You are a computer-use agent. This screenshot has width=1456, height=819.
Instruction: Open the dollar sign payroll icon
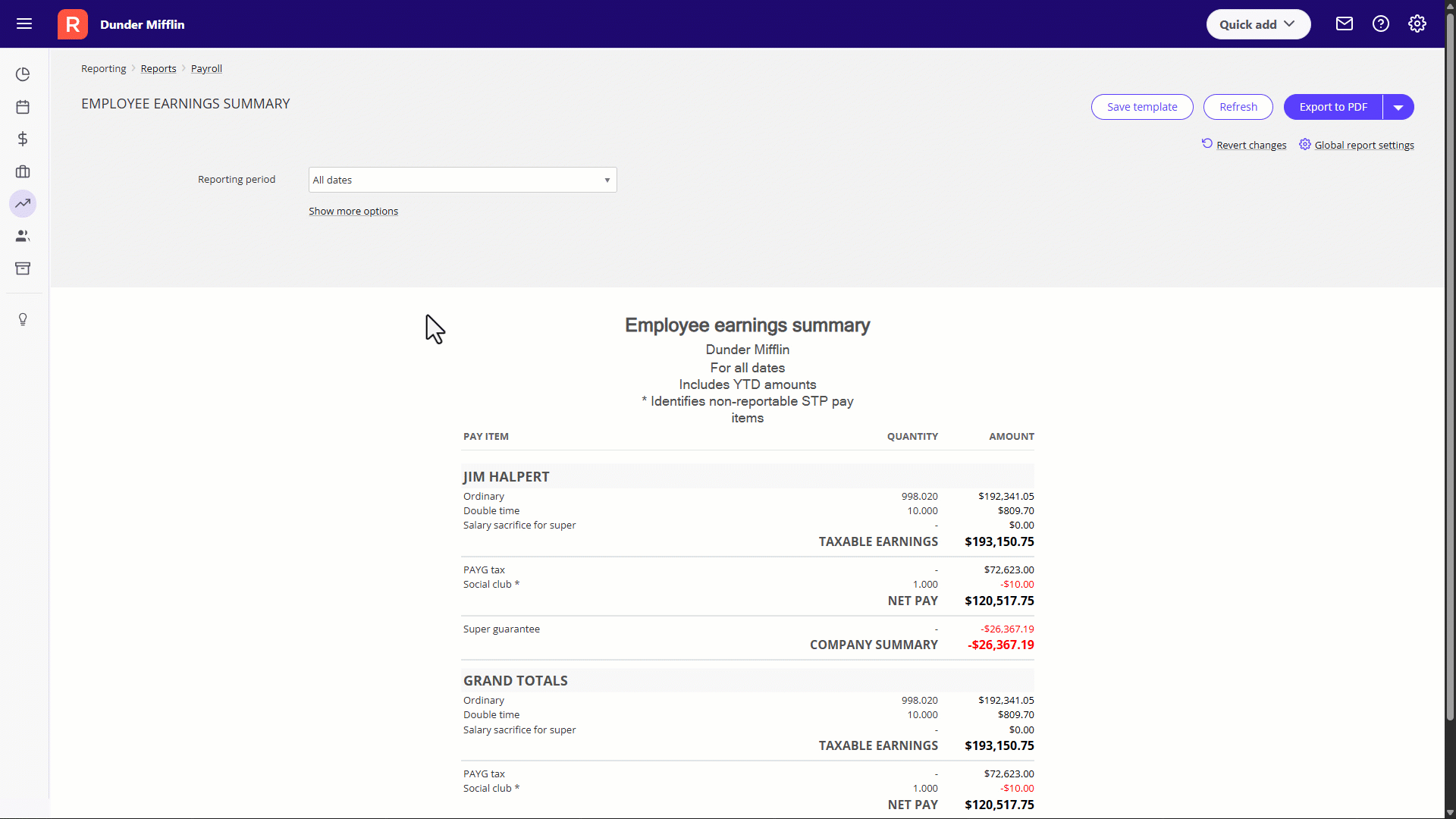click(23, 139)
